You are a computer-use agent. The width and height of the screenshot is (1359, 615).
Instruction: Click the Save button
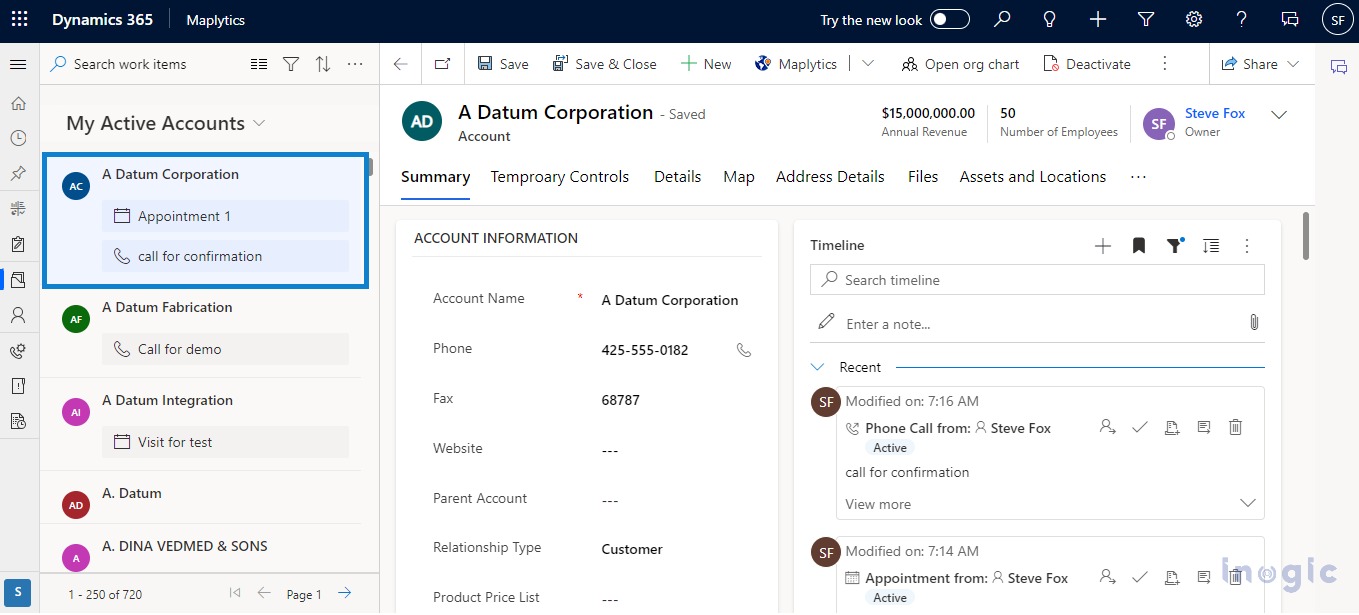coord(503,64)
